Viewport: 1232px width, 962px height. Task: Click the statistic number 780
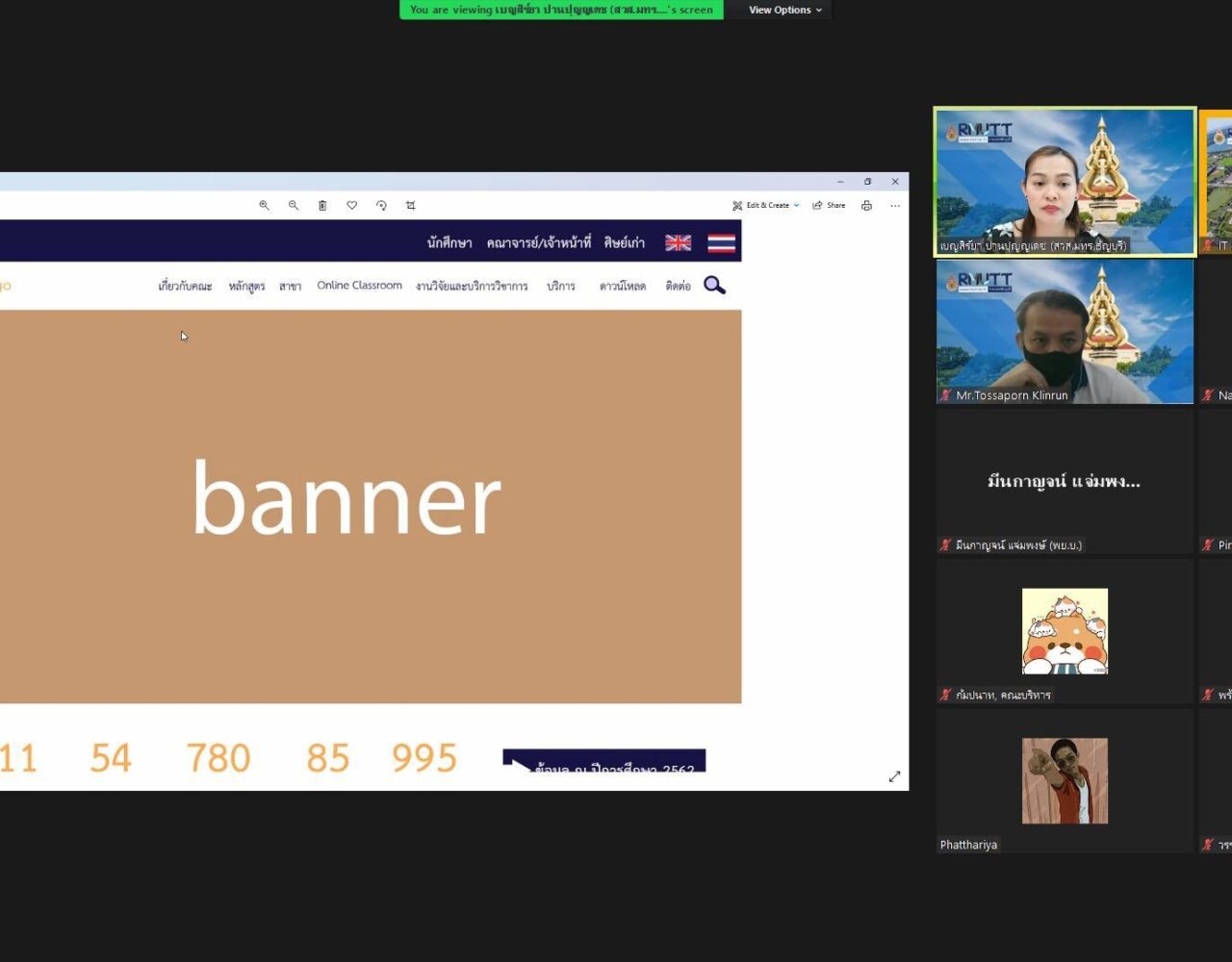click(218, 758)
